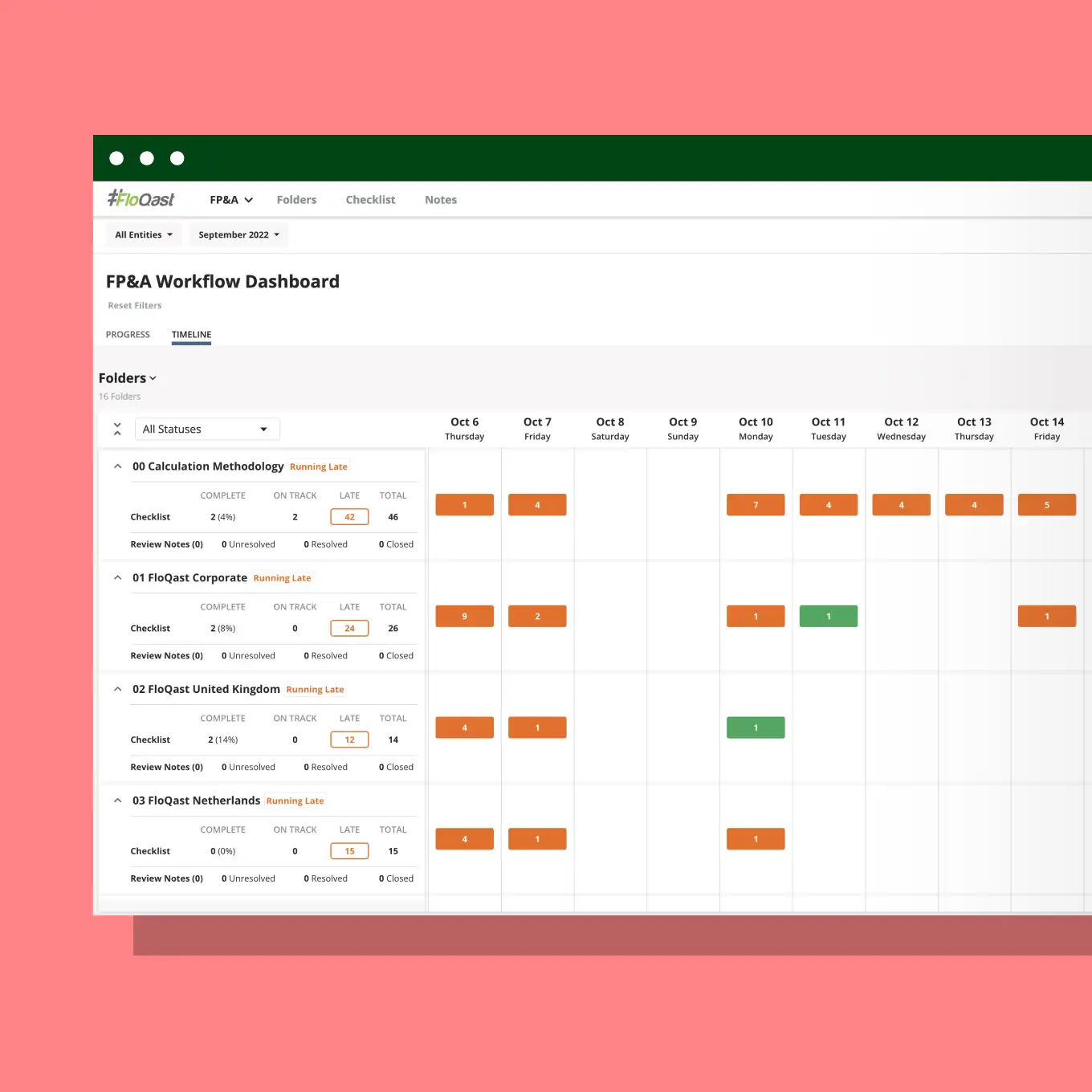Screen dimensions: 1092x1092
Task: Click the late count 15 box
Action: click(349, 851)
